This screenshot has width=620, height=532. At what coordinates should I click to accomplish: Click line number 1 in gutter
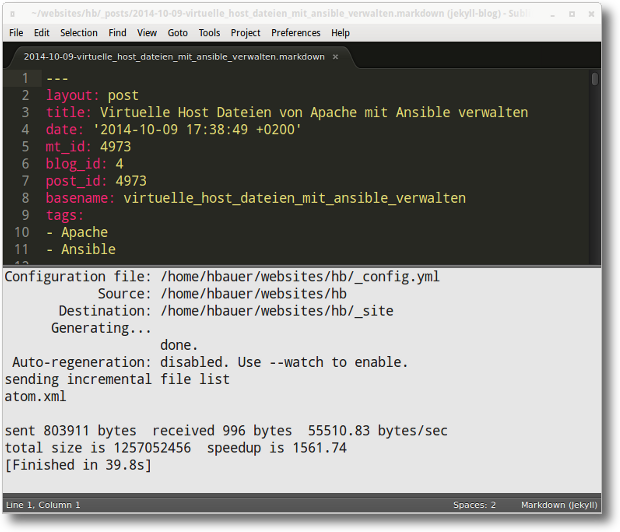(x=25, y=78)
